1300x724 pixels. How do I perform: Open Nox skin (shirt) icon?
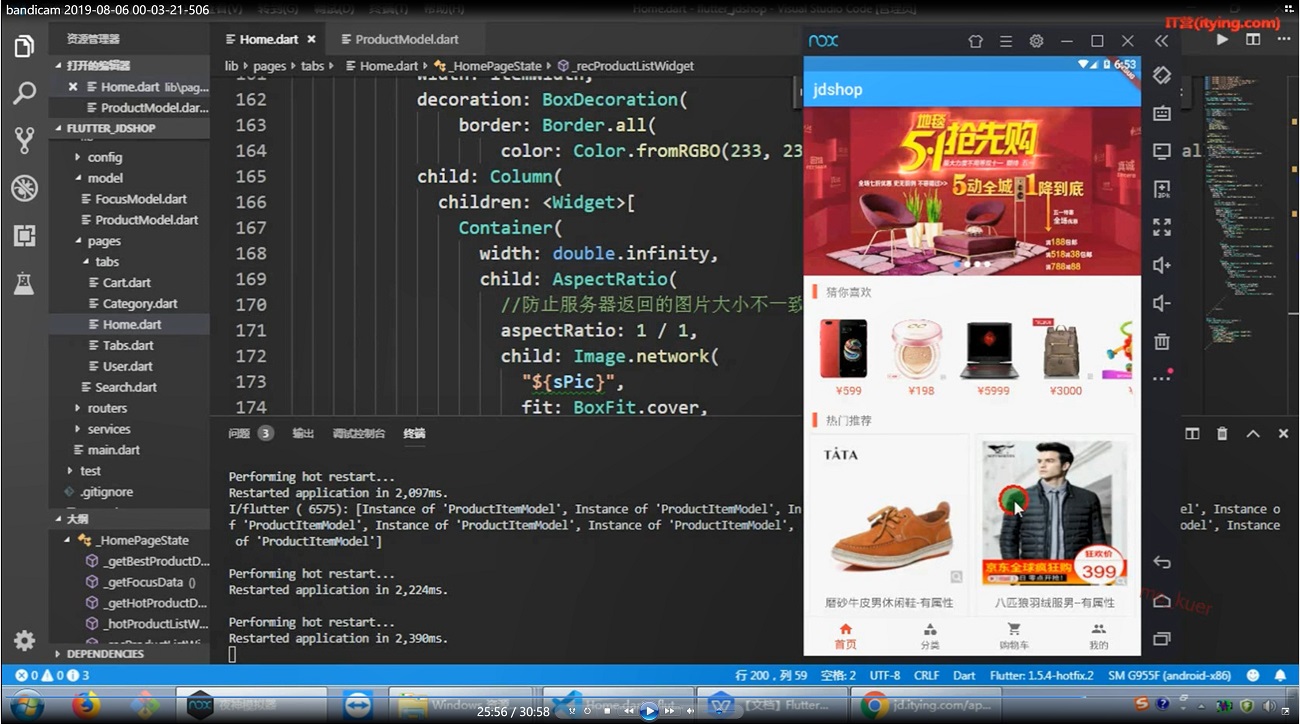[975, 41]
